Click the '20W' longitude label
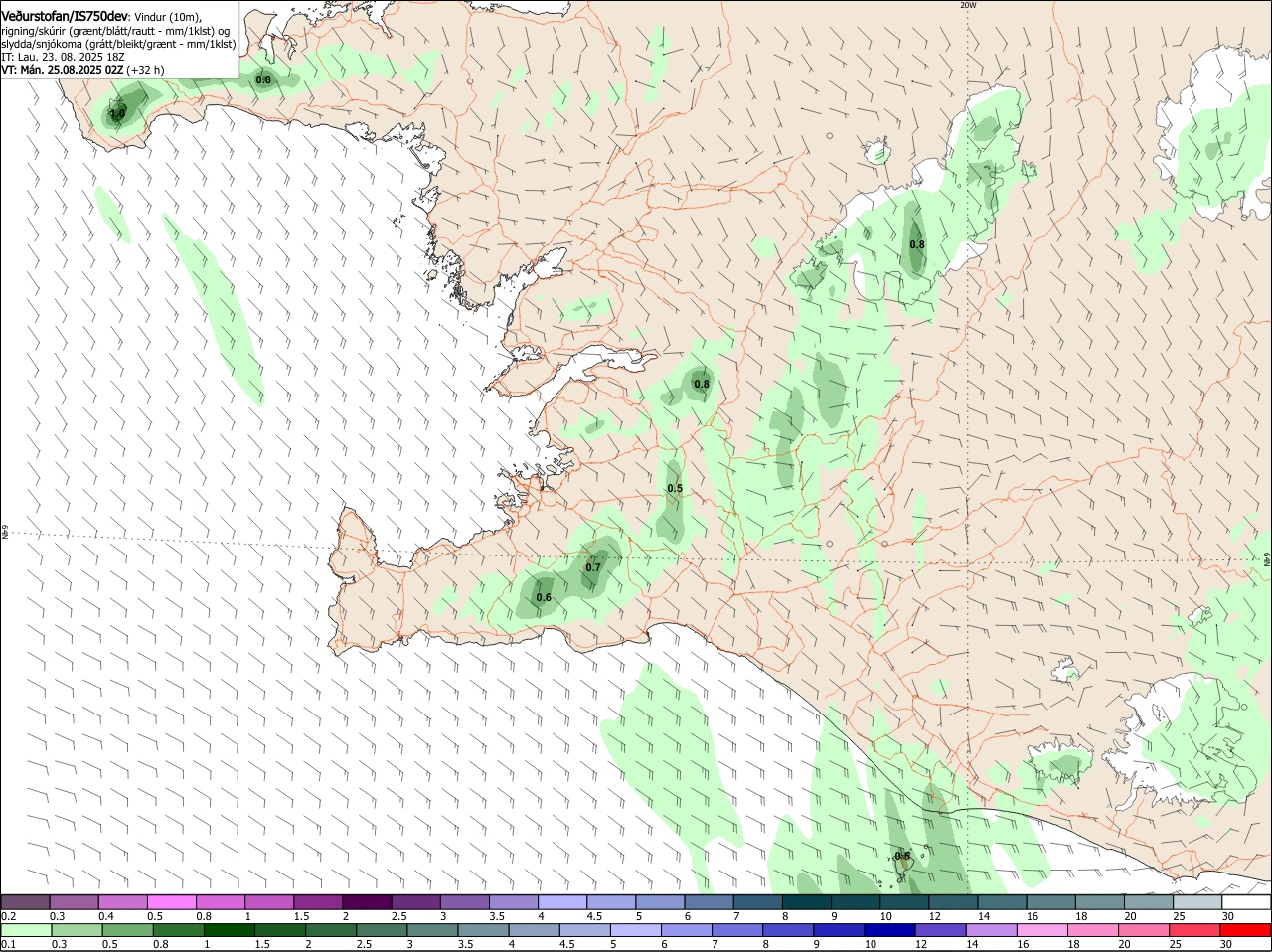The image size is (1272, 952). click(968, 5)
